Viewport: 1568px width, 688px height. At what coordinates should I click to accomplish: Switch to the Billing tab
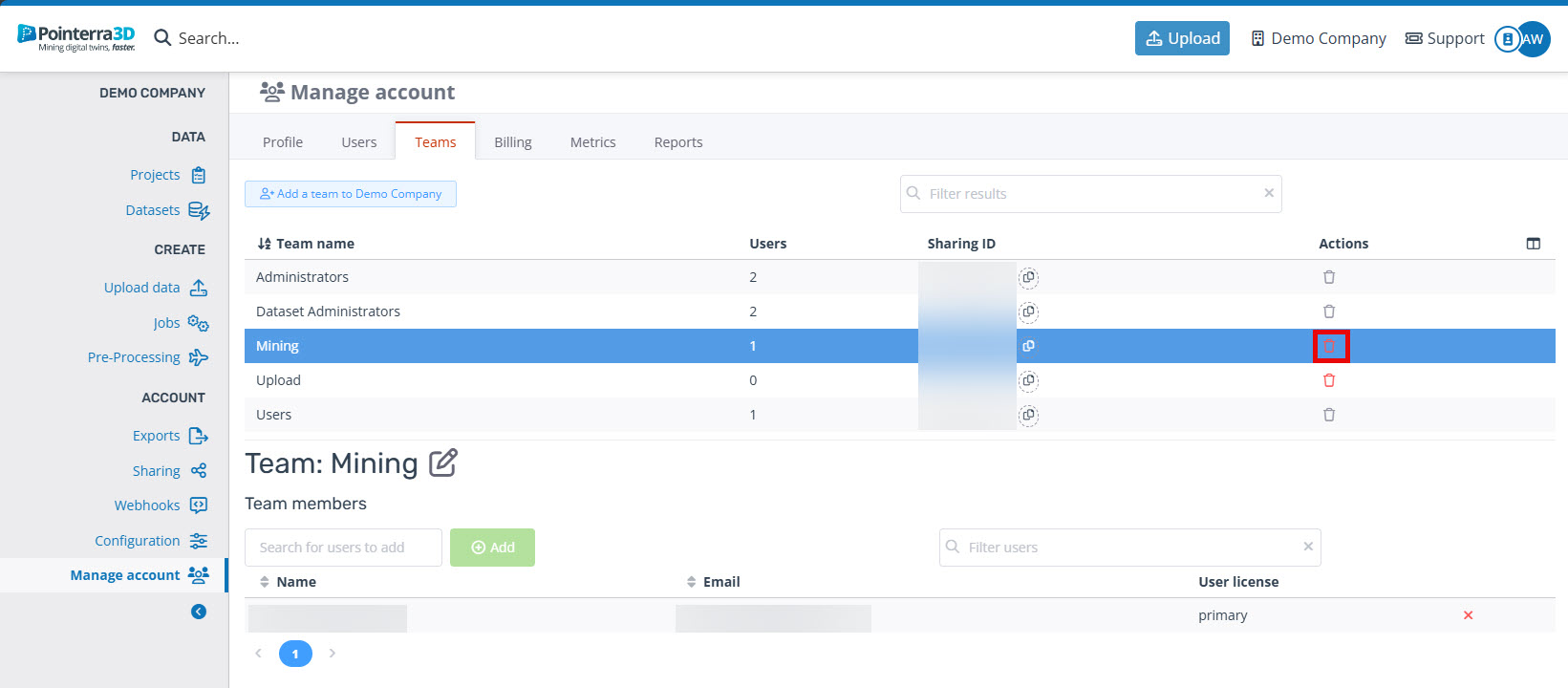pos(513,142)
